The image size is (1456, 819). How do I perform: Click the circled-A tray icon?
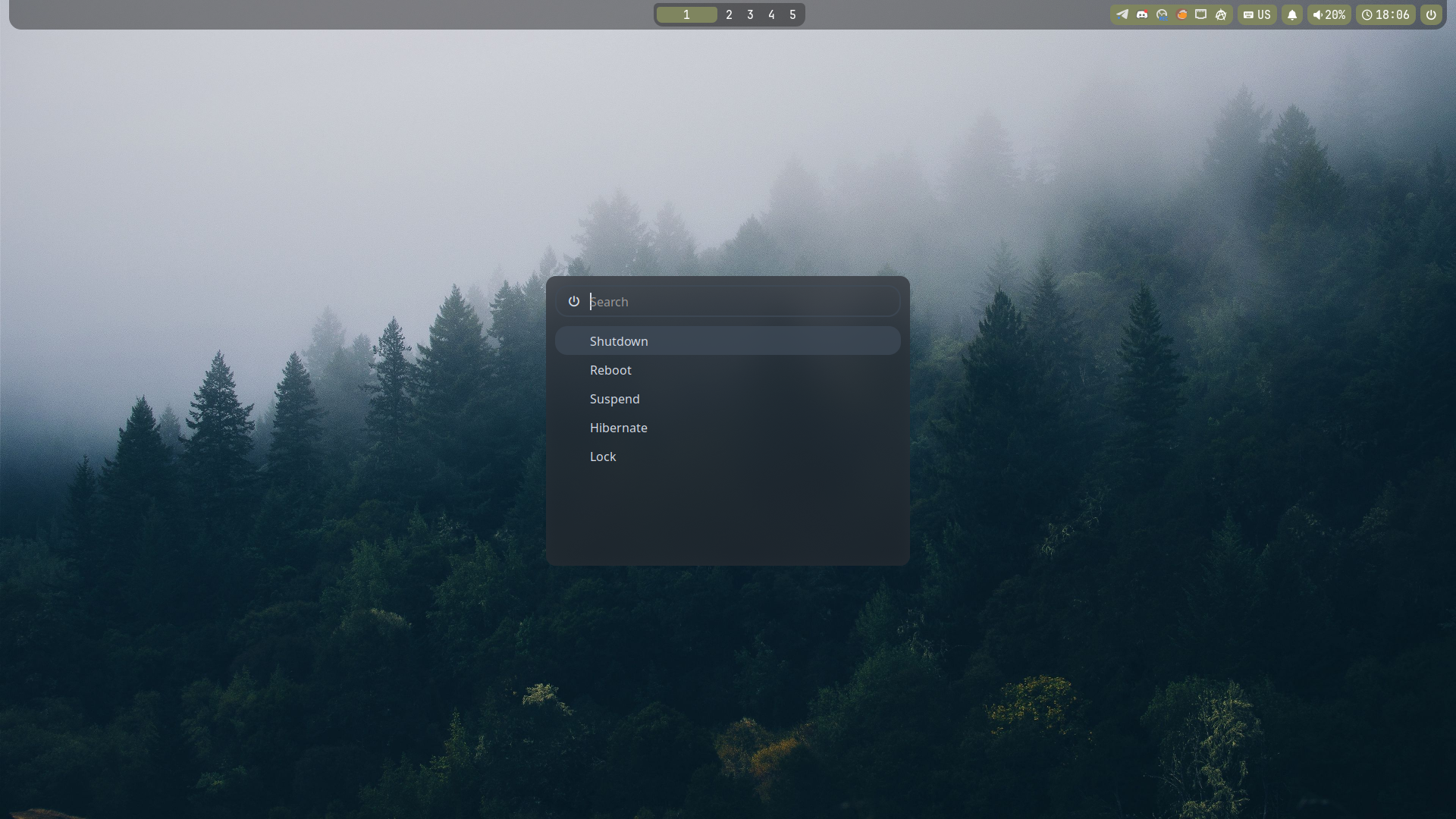(x=1221, y=14)
